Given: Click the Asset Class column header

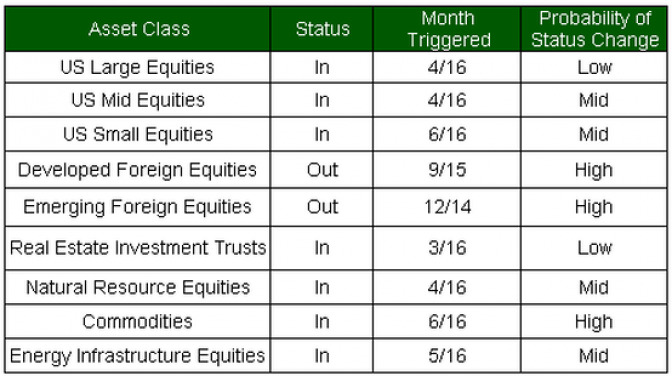Looking at the screenshot, I should pos(138,29).
